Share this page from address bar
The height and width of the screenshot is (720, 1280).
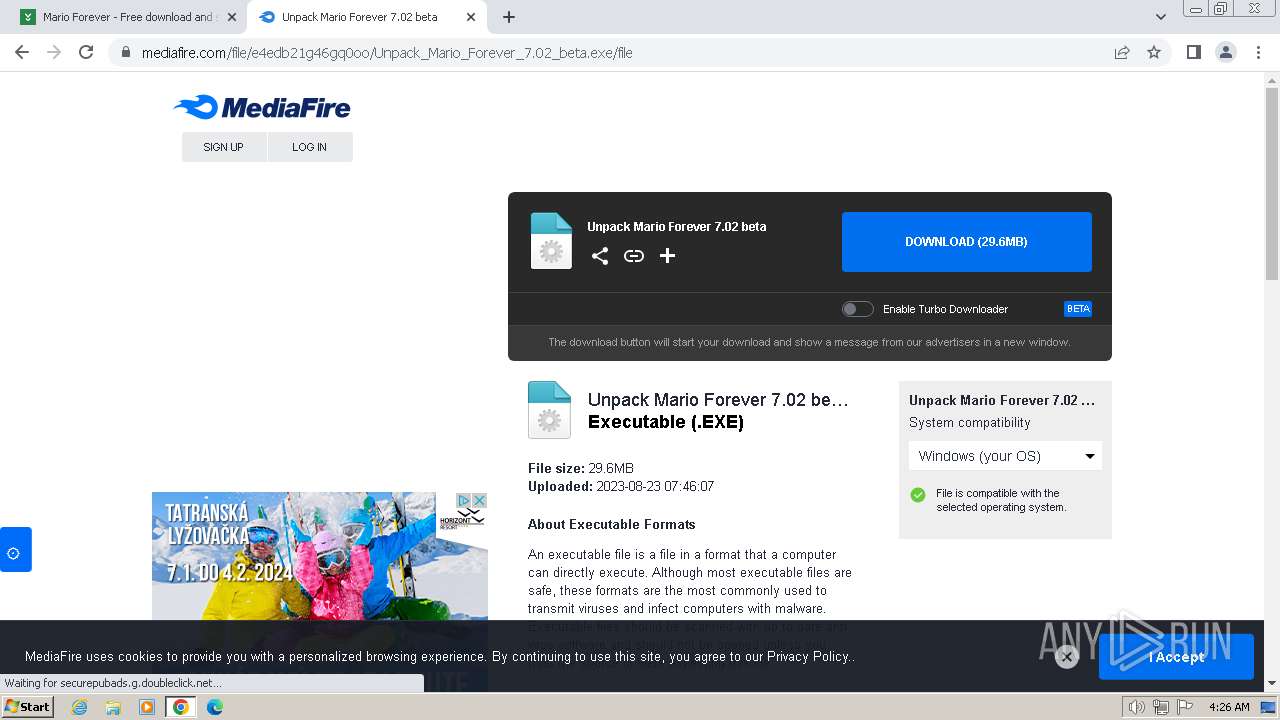click(1122, 52)
